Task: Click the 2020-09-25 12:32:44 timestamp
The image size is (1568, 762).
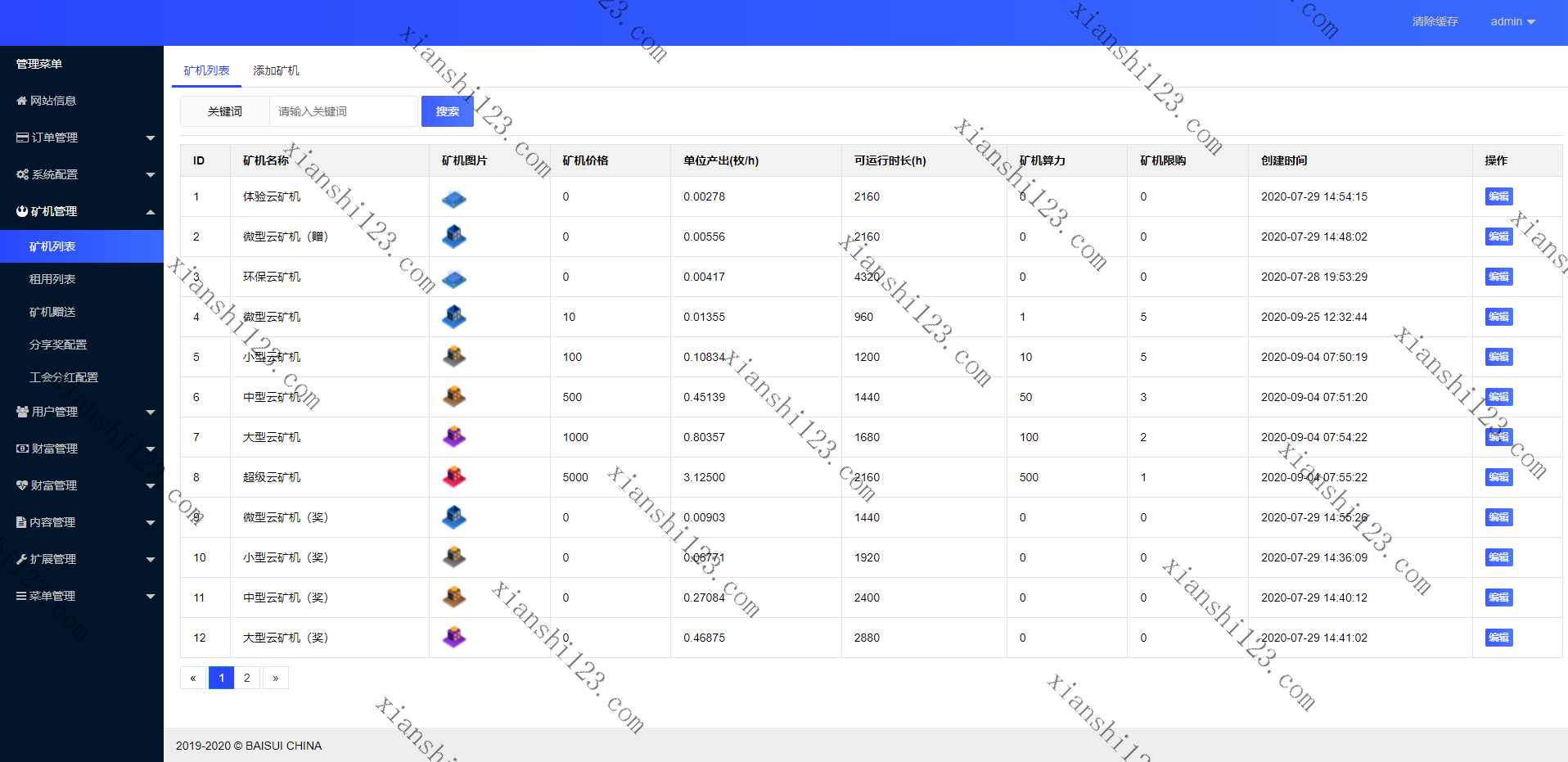Action: 1314,317
